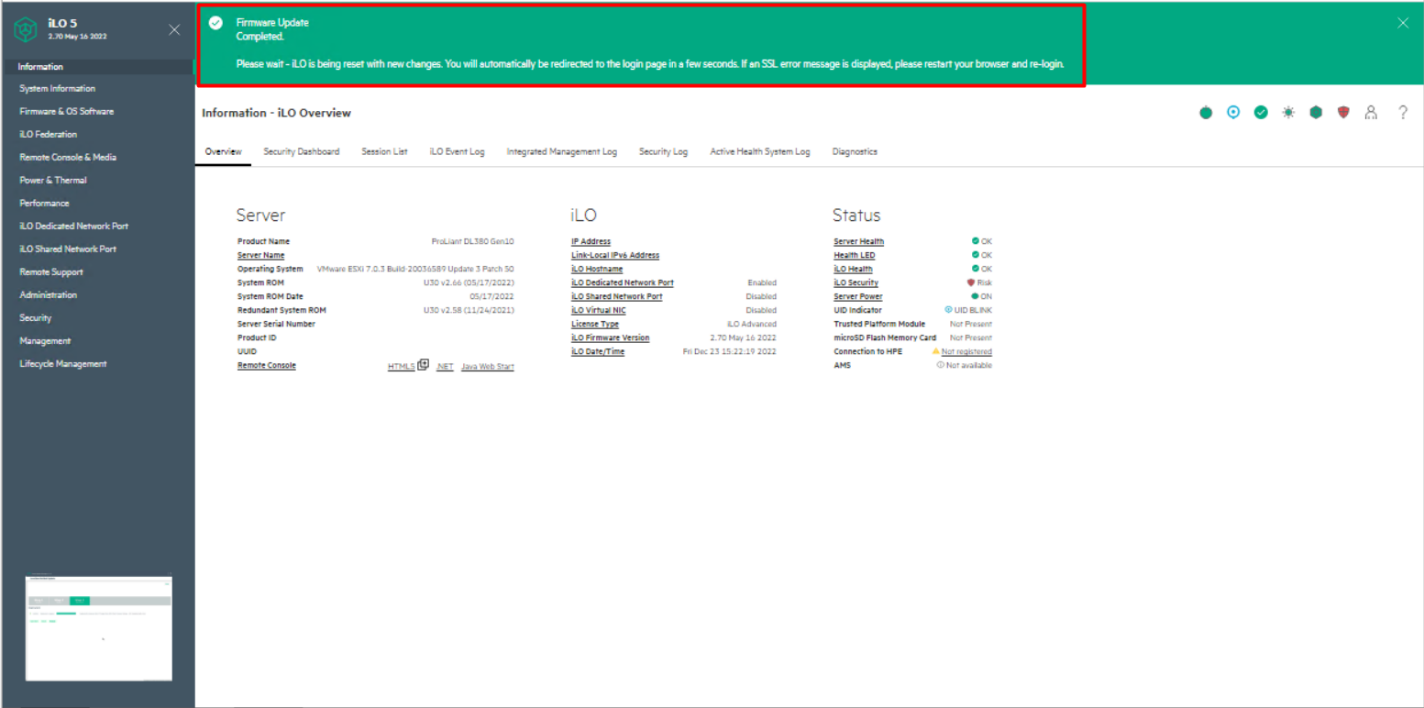Click the iLO Date/Time link

coord(598,352)
